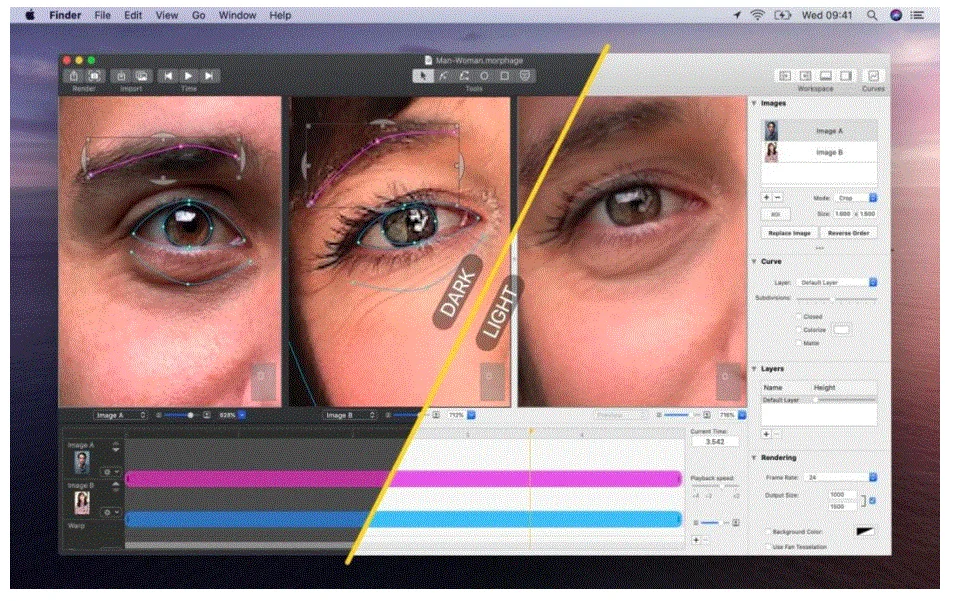Open the Mode Crop dropdown
Screen dimensions: 953x601
(x=856, y=198)
